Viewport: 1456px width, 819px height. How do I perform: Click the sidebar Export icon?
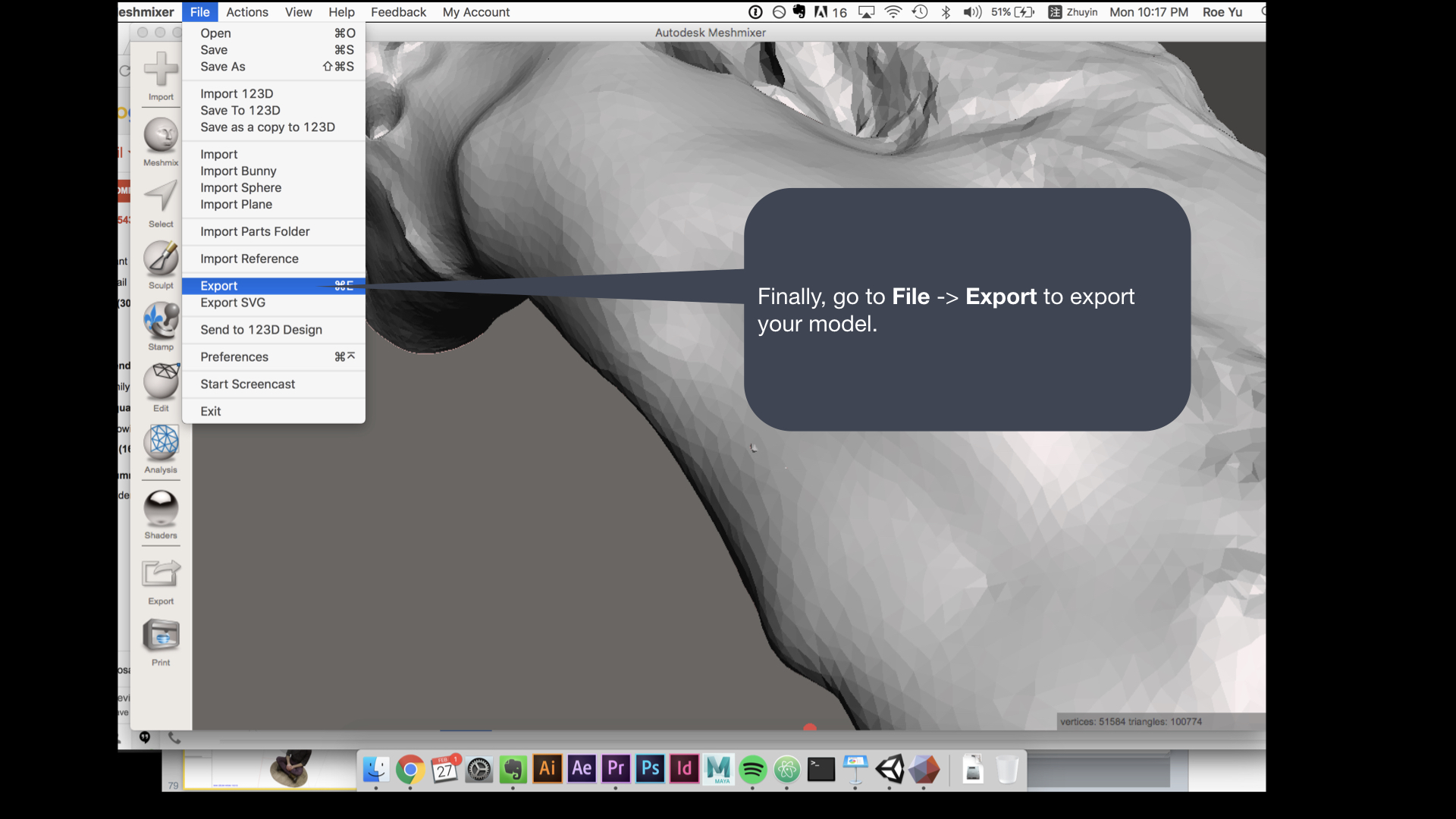pyautogui.click(x=161, y=574)
